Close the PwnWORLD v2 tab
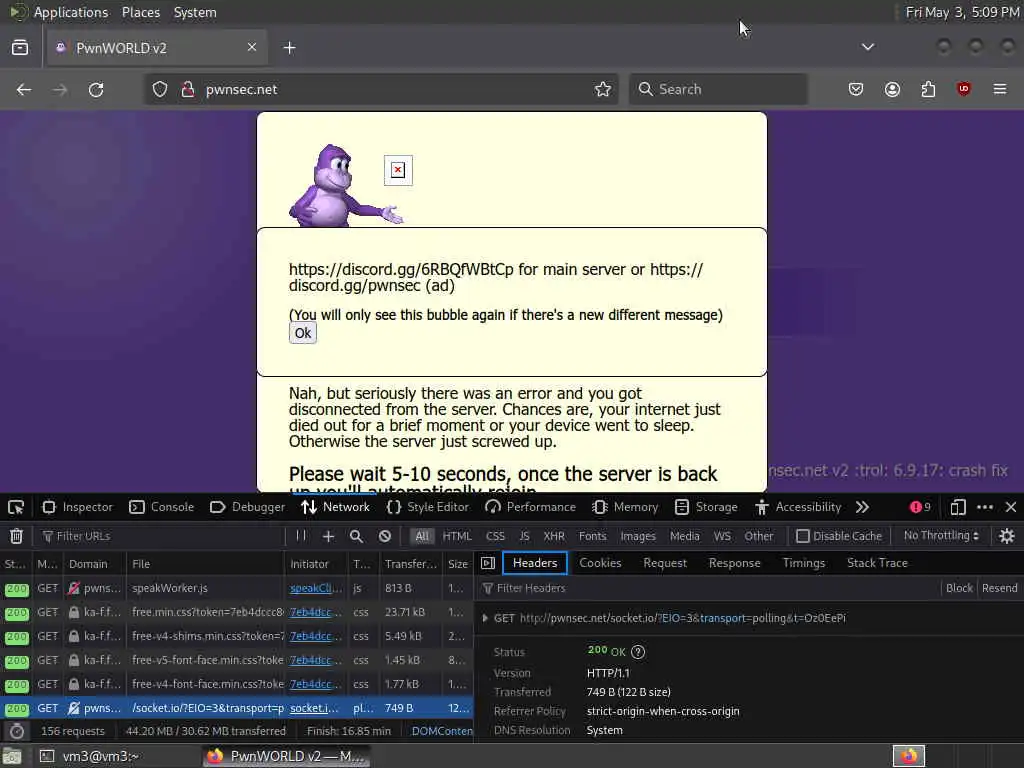 click(252, 47)
